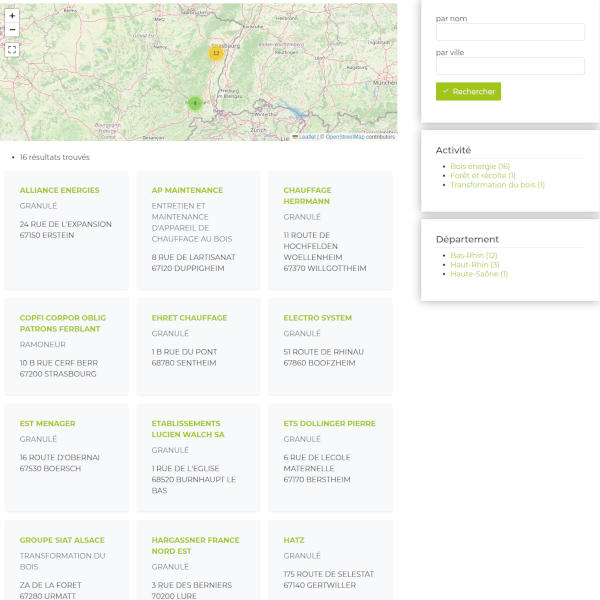
Task: Open EST MENAGER listing
Action: (47, 424)
